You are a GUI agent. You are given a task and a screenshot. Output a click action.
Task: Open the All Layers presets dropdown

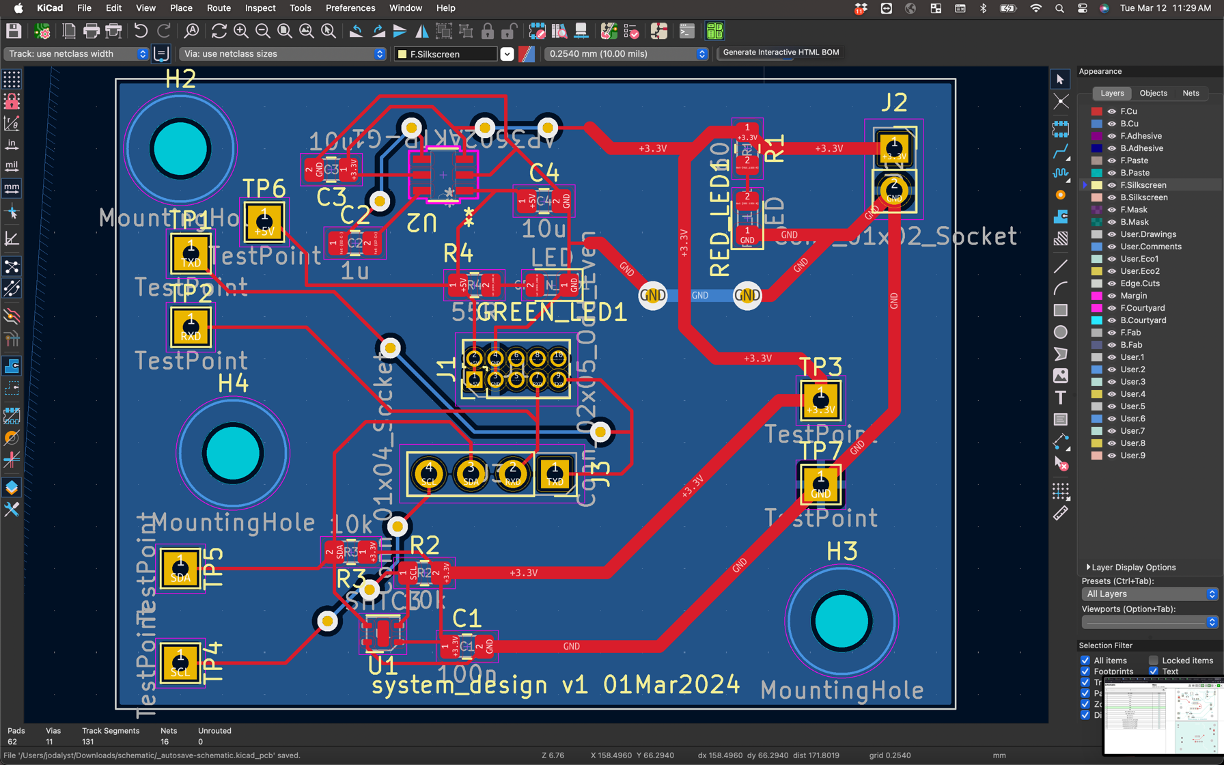[1150, 594]
